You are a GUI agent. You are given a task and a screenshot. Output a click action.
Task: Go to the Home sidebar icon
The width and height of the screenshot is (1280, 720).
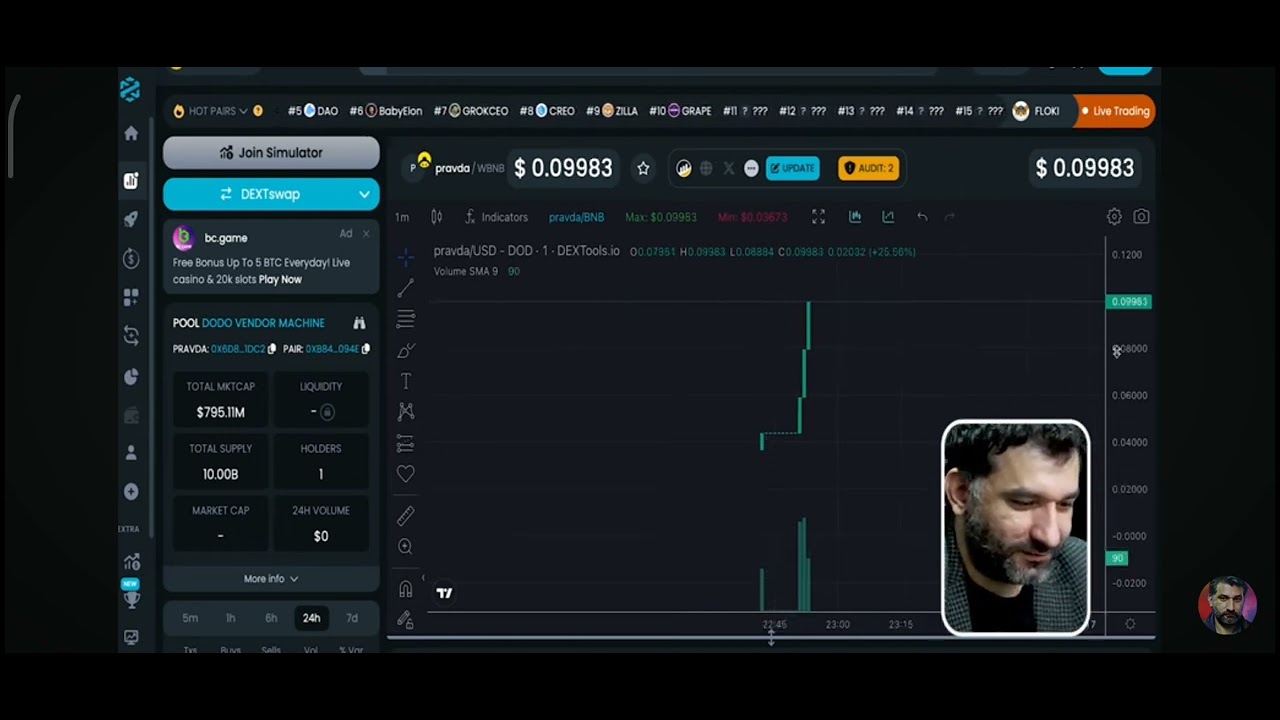[131, 133]
